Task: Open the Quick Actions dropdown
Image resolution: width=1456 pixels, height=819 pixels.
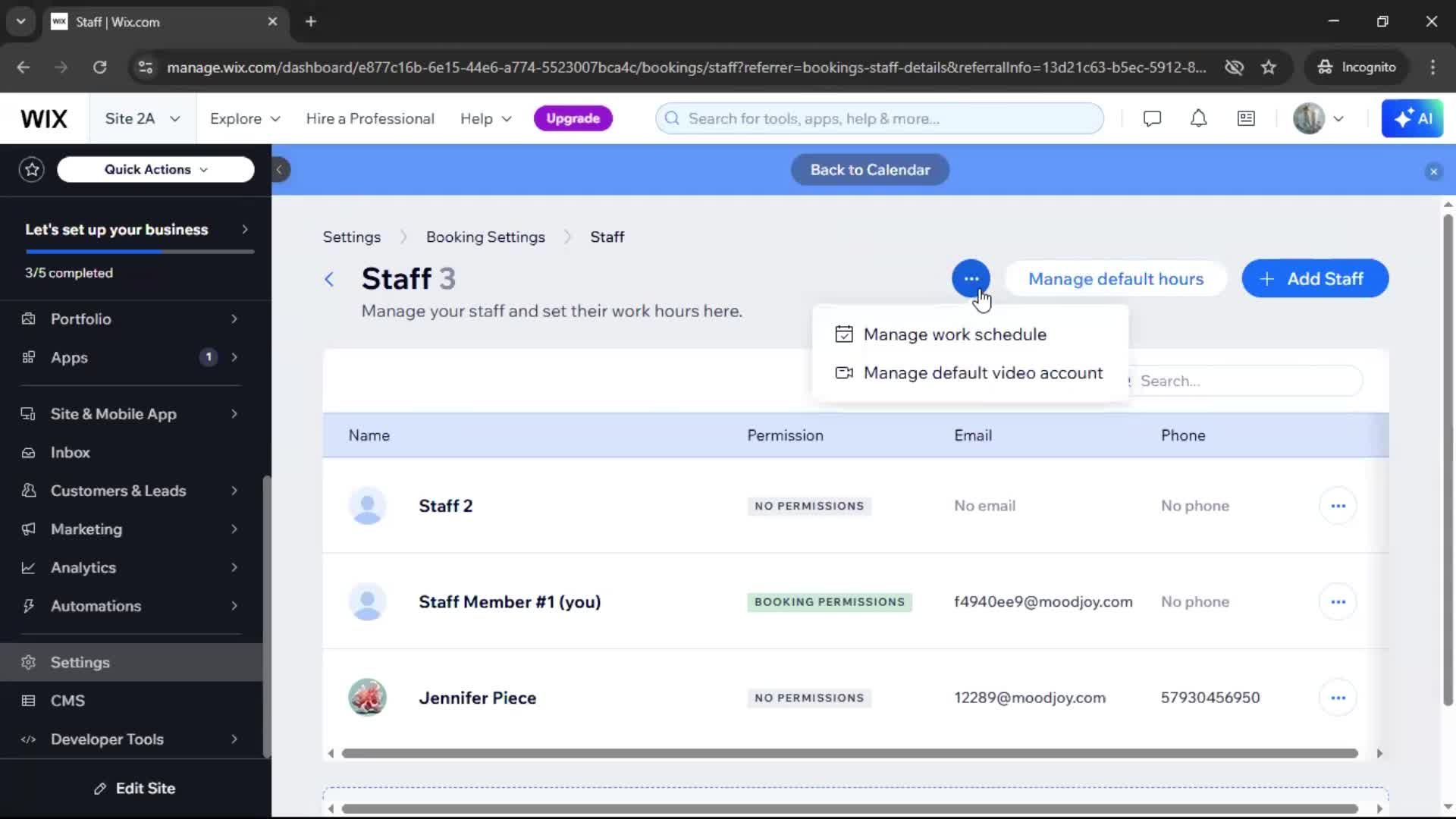Action: coord(155,169)
